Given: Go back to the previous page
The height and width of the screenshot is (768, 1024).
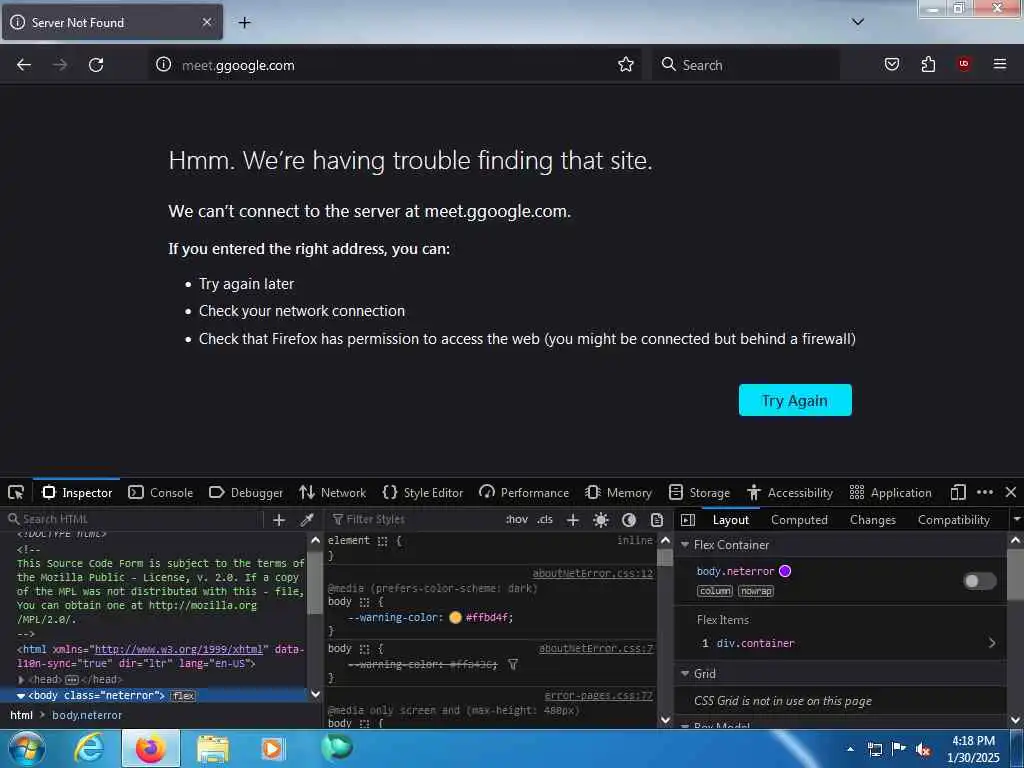Looking at the screenshot, I should click(x=24, y=65).
